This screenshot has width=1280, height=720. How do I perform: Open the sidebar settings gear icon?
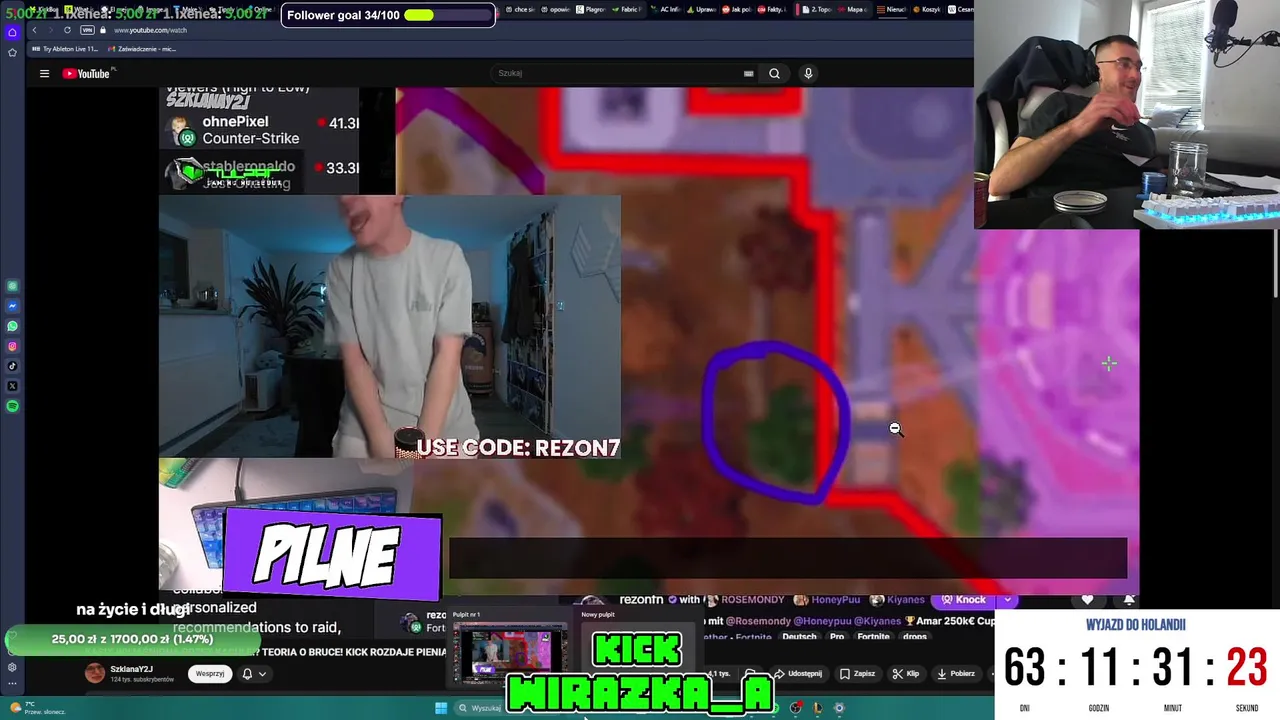(x=12, y=667)
